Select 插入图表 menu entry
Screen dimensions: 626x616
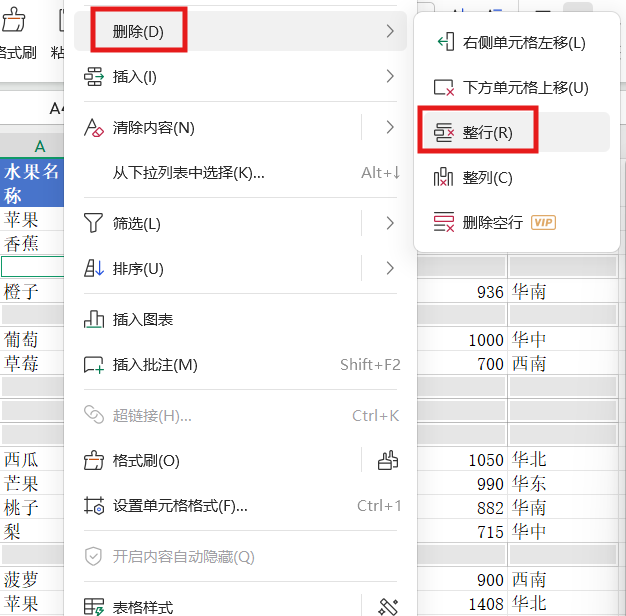(x=240, y=320)
